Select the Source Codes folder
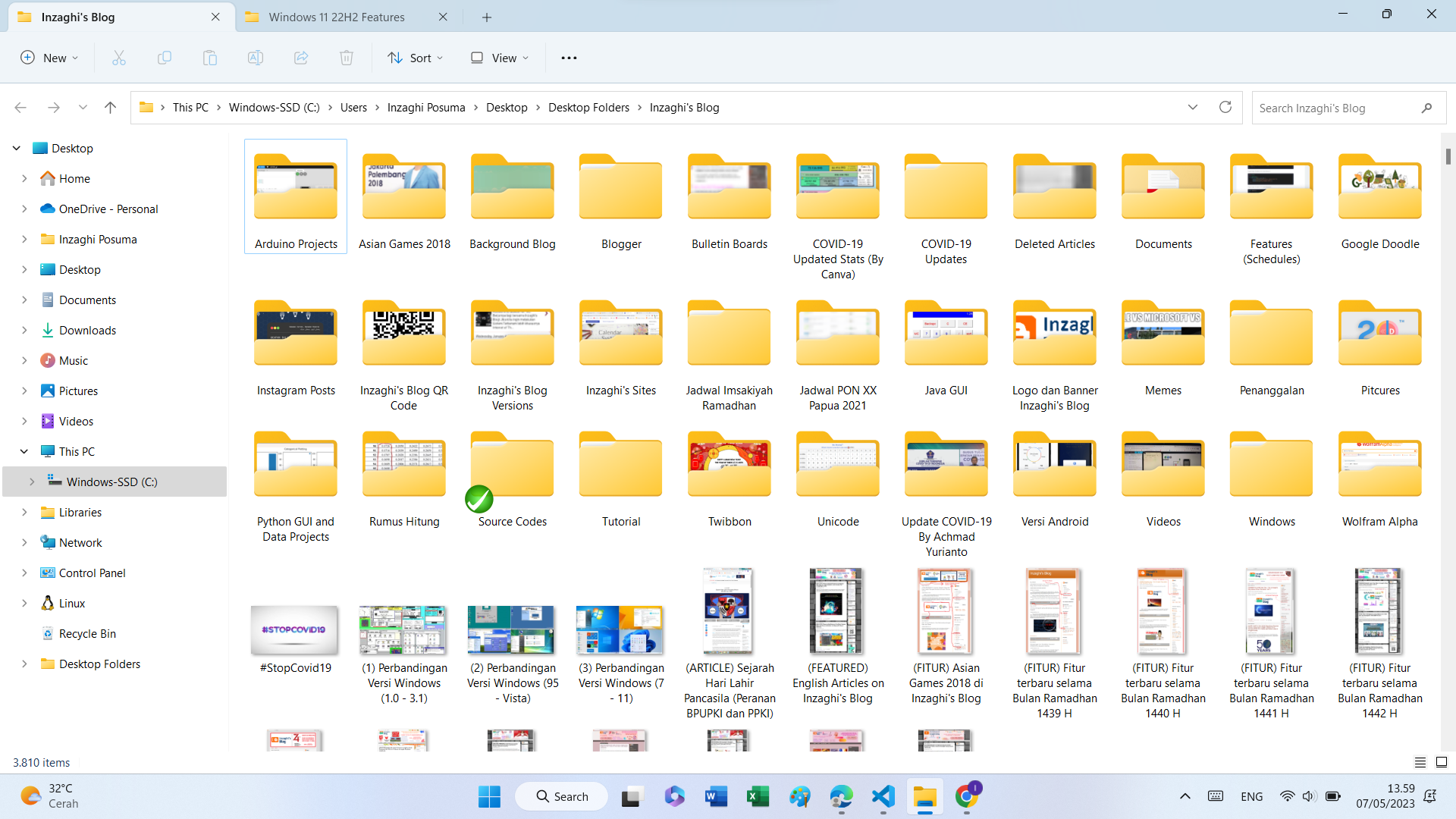1456x819 pixels. click(513, 480)
